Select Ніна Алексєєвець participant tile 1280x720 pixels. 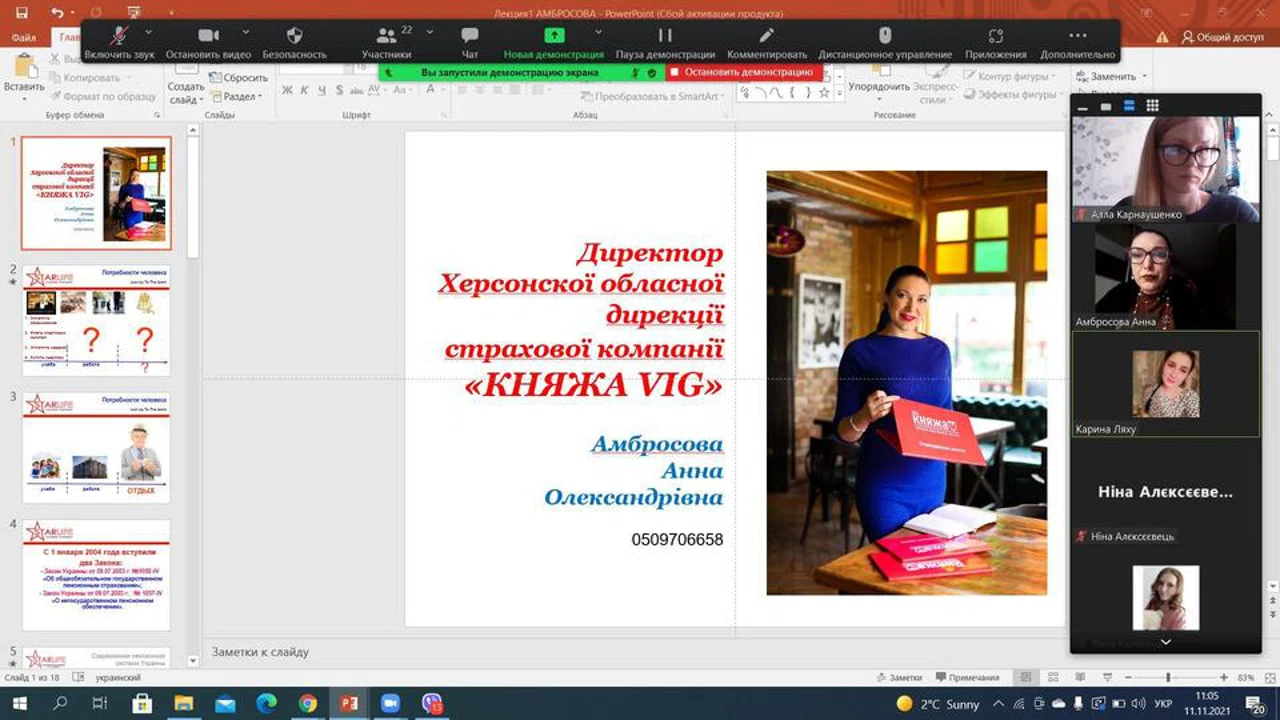click(1166, 492)
